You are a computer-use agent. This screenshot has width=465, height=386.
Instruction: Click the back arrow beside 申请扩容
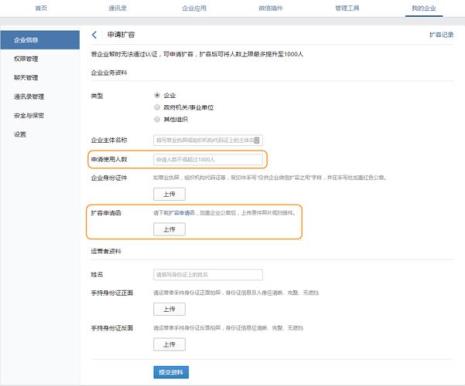pos(94,35)
